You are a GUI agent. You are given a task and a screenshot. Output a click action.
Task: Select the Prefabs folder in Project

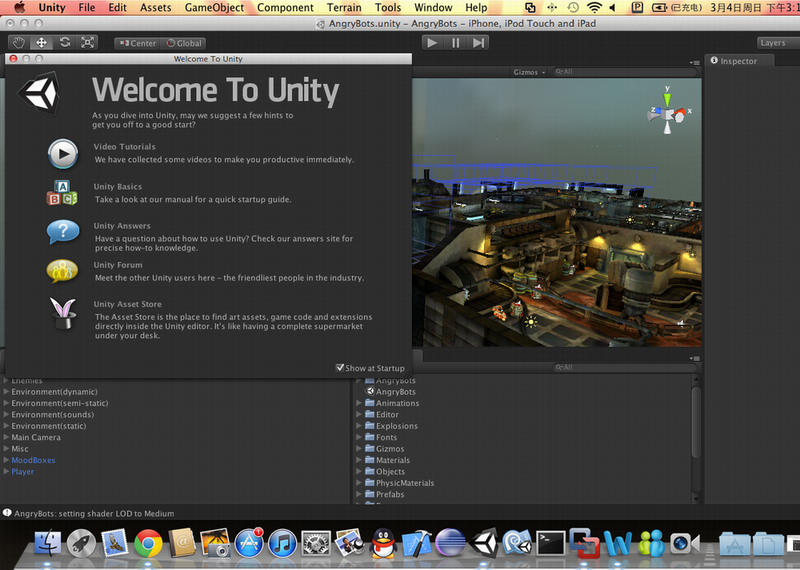(x=385, y=494)
